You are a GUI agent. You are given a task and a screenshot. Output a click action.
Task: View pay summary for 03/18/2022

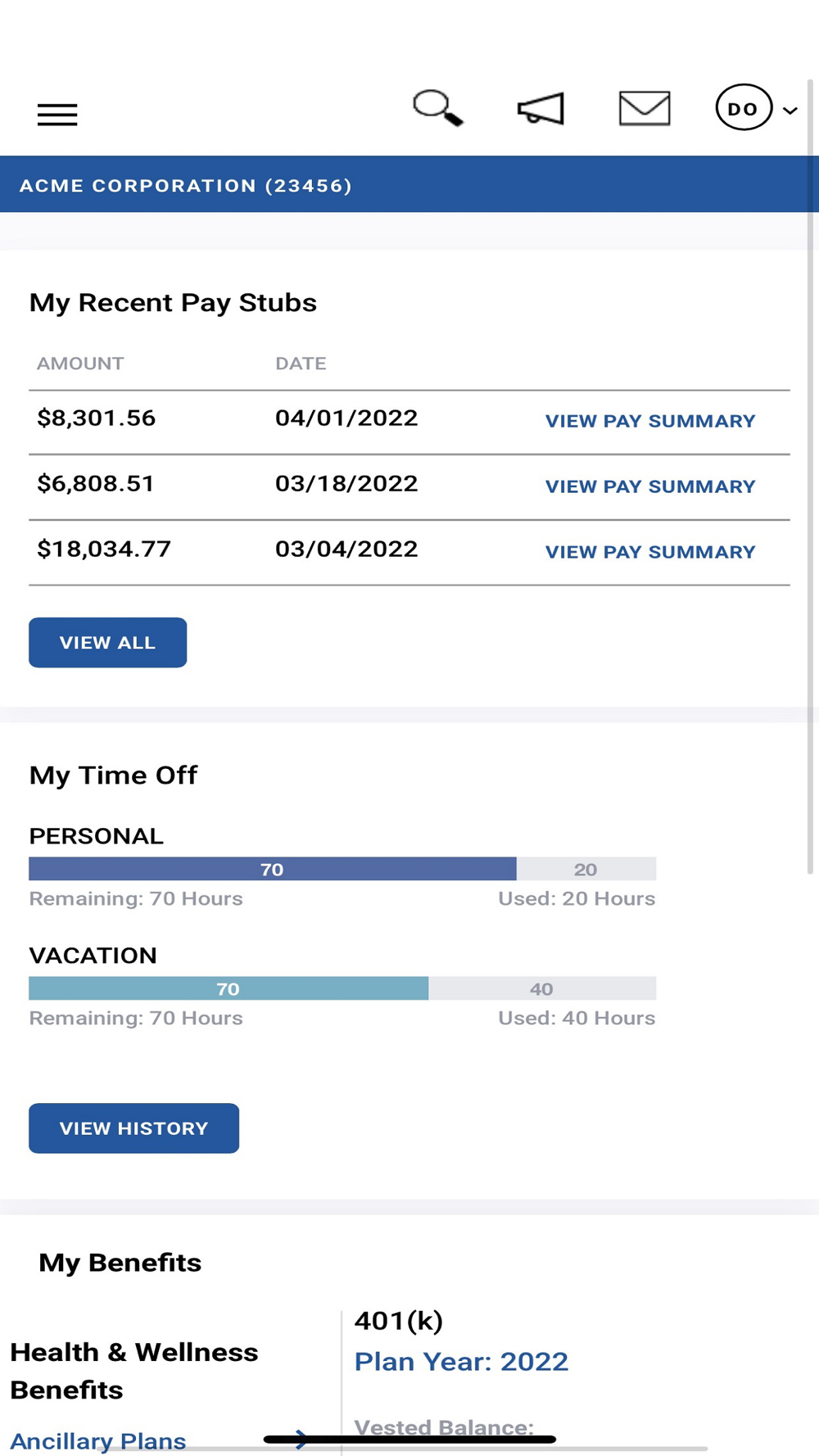[650, 486]
